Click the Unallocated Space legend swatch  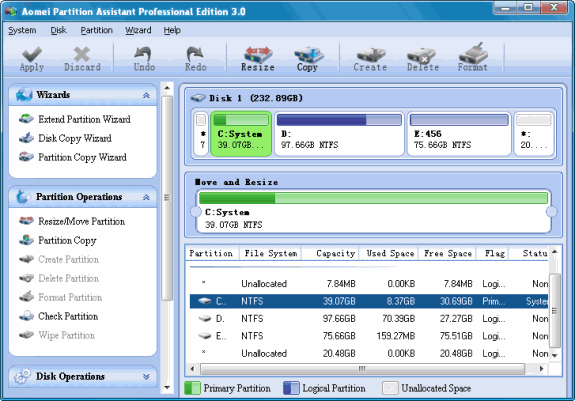coord(390,388)
